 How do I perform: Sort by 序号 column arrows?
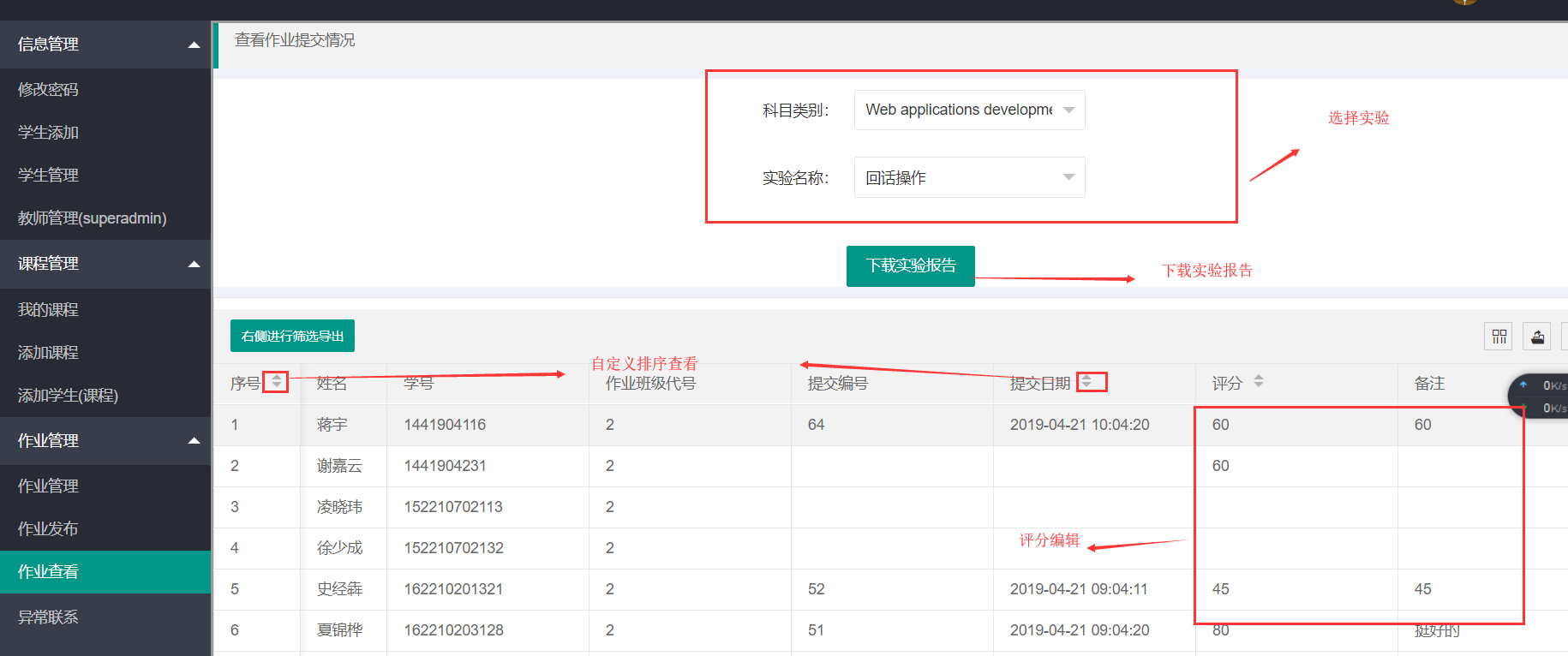tap(276, 381)
